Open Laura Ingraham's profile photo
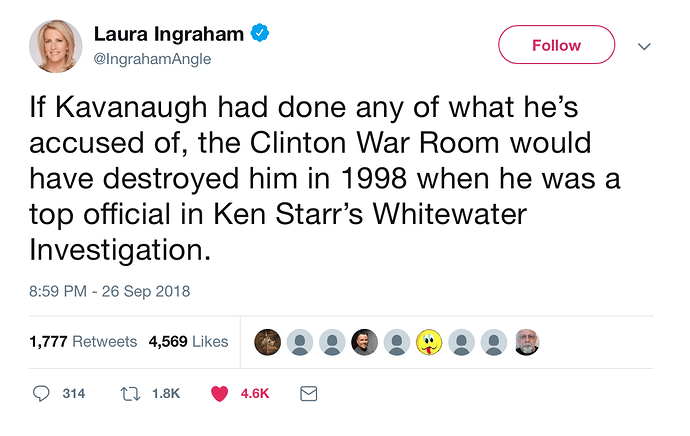 tap(56, 46)
